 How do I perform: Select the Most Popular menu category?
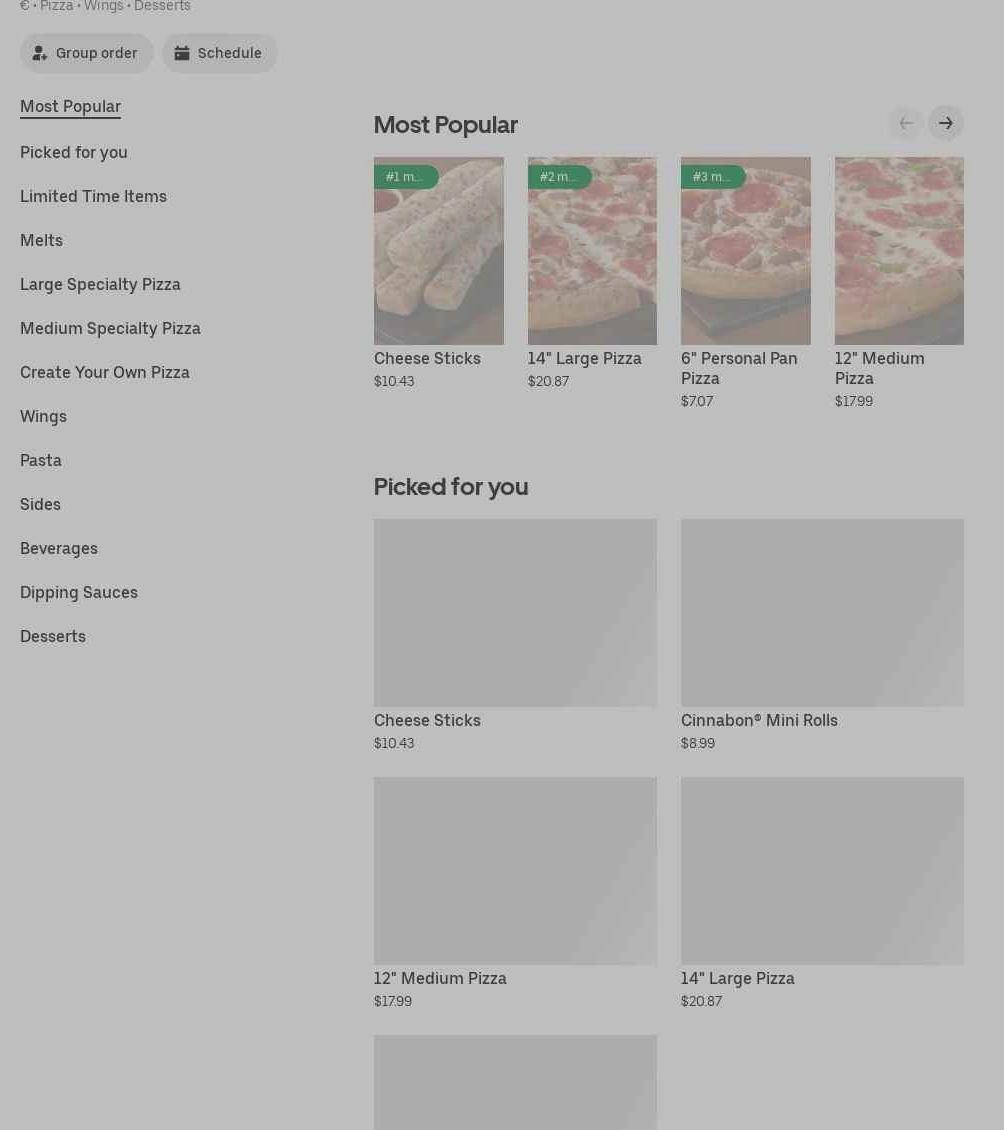(x=70, y=107)
